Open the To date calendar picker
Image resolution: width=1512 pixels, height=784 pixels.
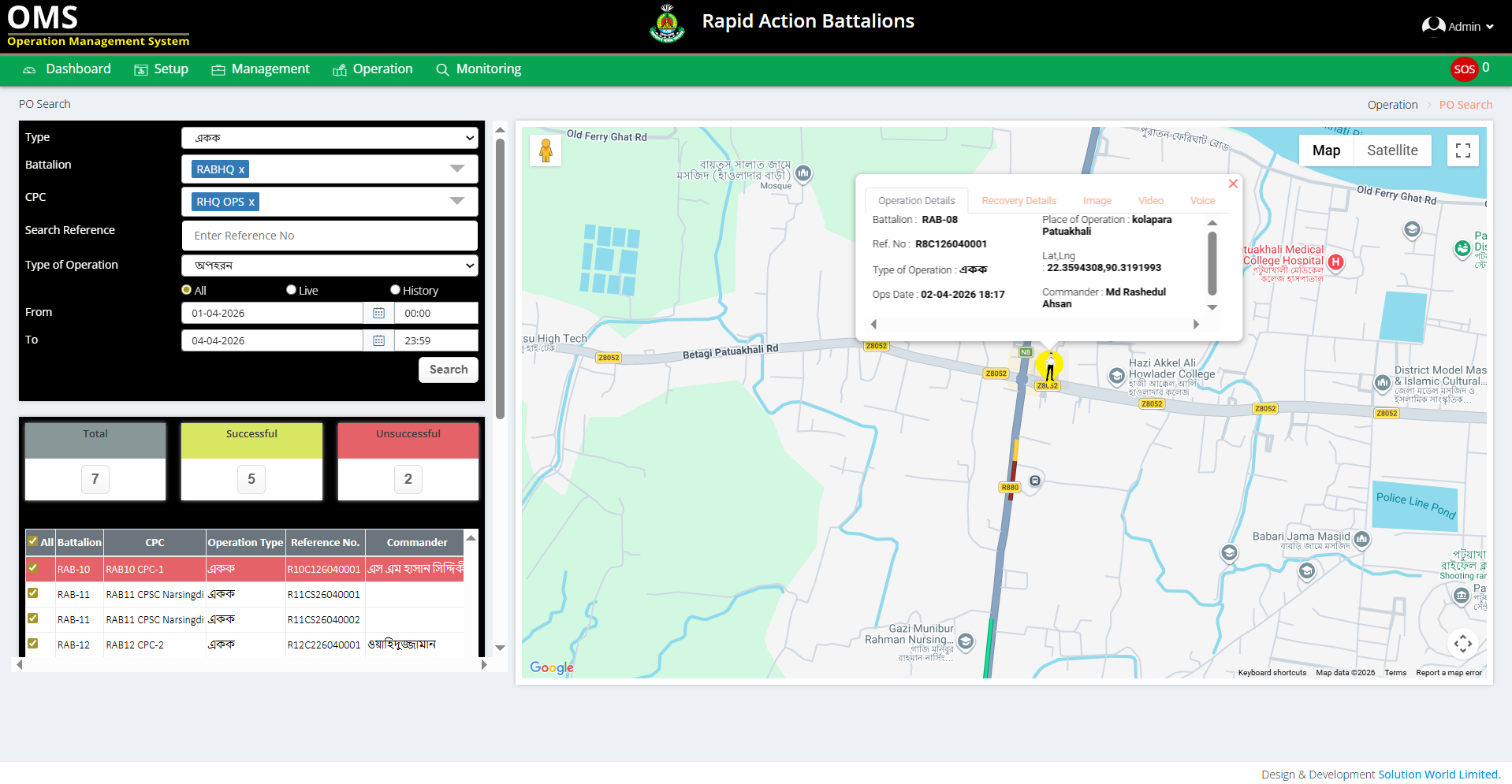(x=378, y=341)
